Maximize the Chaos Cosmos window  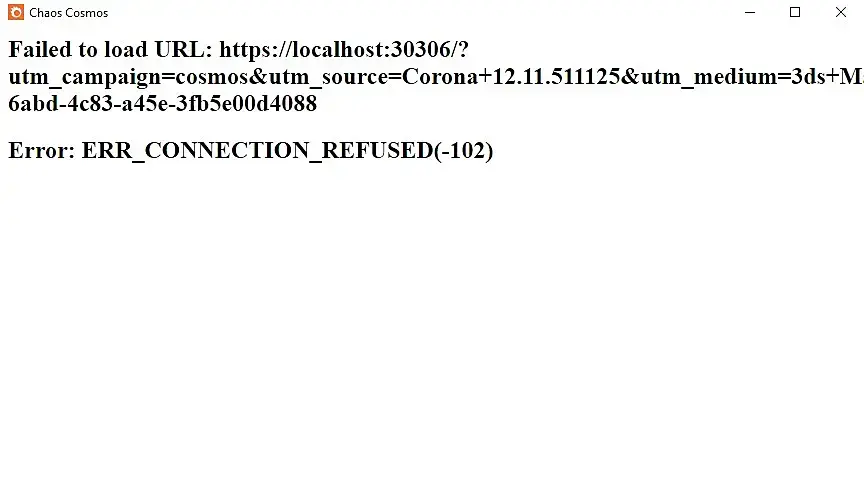point(795,12)
